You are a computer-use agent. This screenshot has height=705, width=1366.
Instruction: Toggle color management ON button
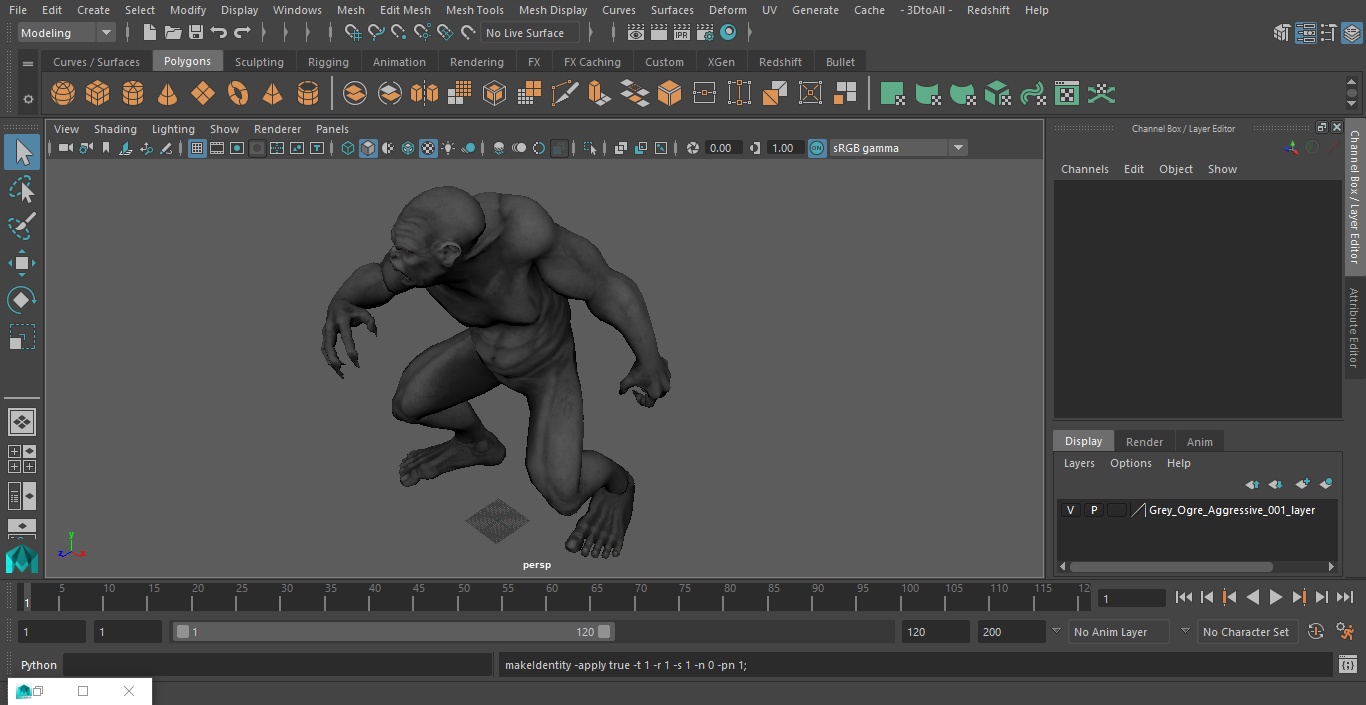(x=817, y=148)
